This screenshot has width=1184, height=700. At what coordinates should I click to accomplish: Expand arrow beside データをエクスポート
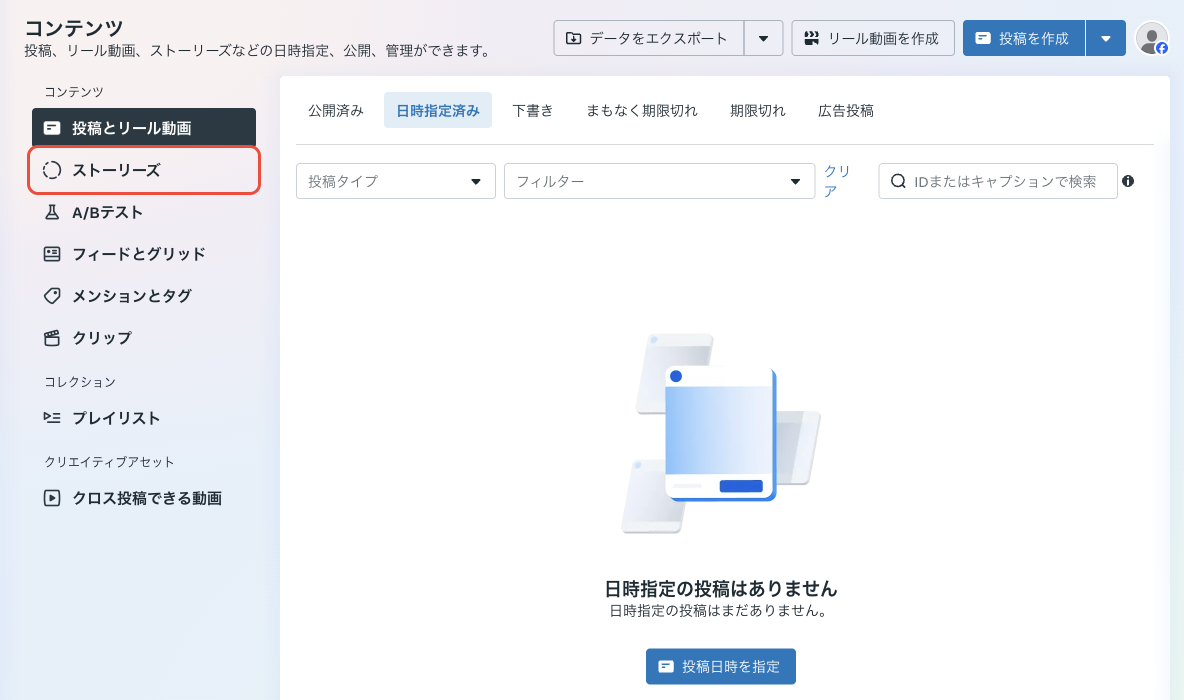(763, 38)
